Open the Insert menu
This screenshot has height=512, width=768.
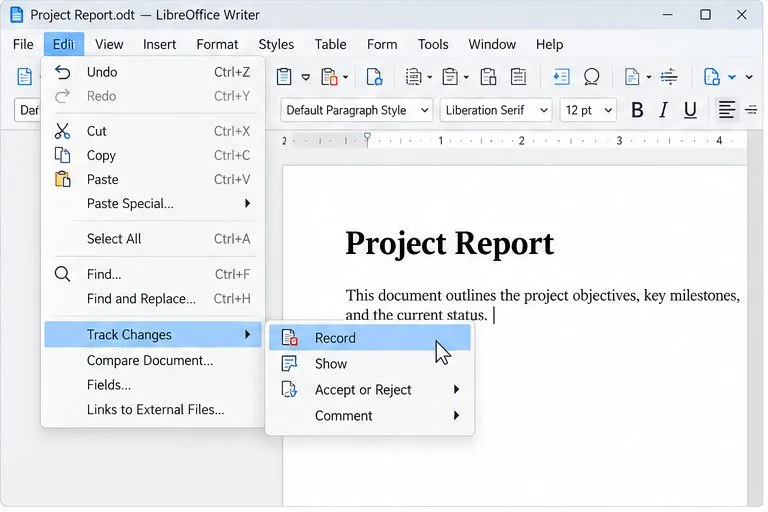tap(159, 44)
